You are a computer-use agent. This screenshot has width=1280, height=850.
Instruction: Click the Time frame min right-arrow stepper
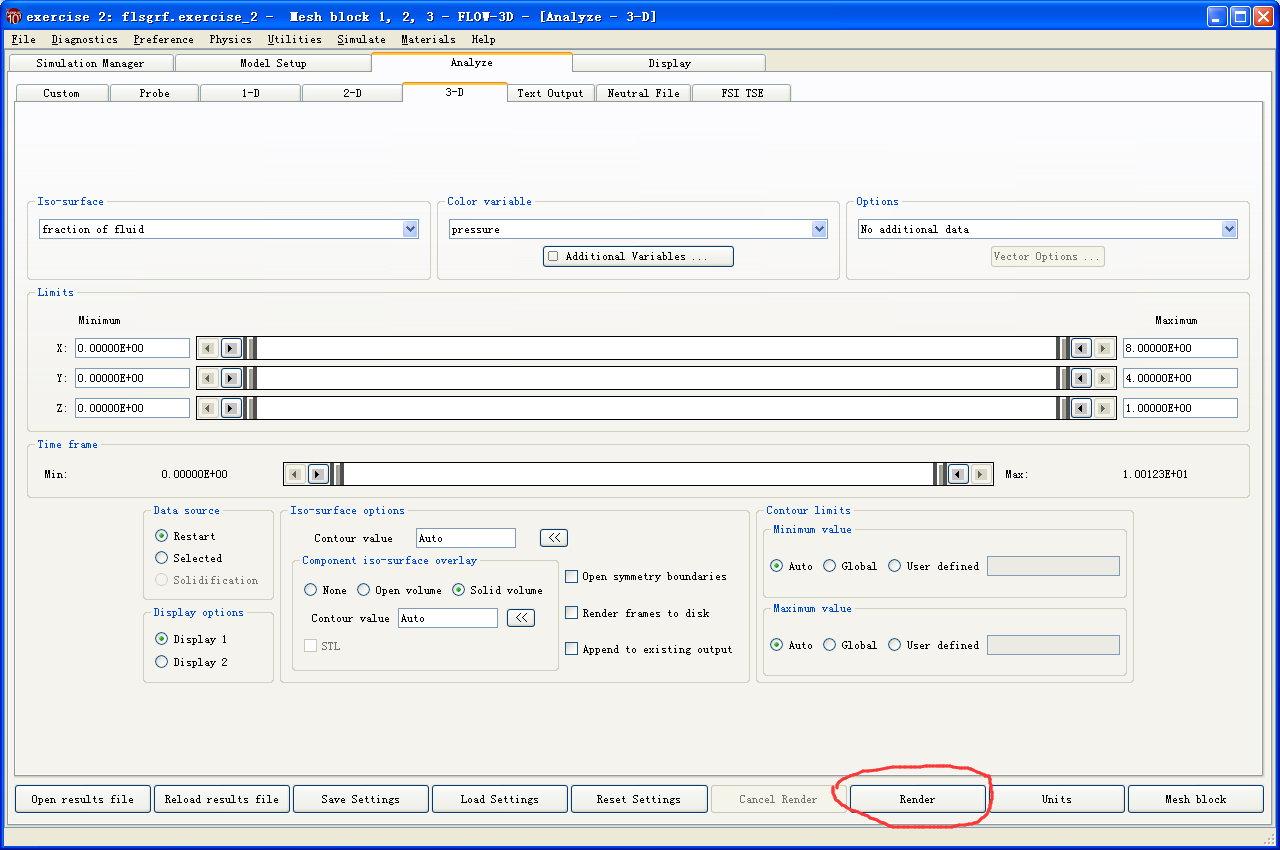coord(318,474)
